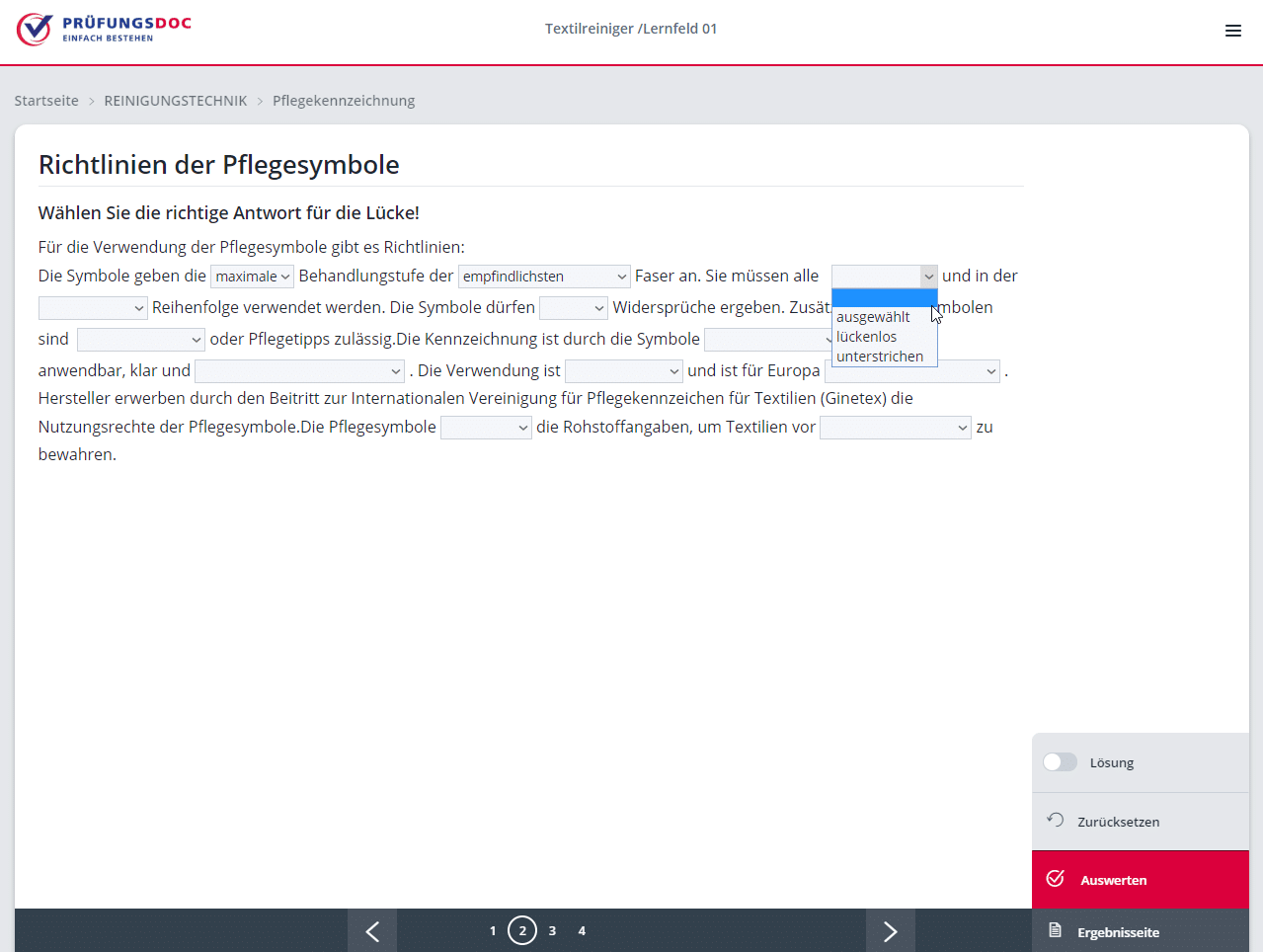Pick 'unterstrichen' in the dropdown list

point(880,357)
